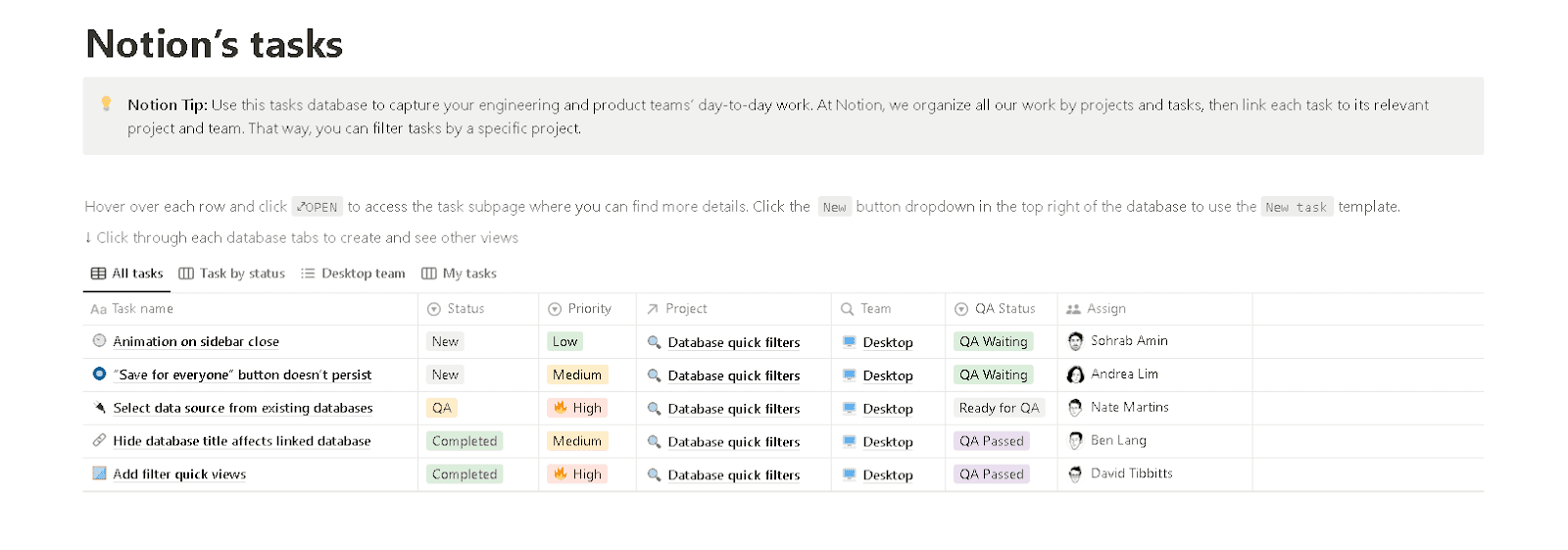
Task: Click the link icon beside Hide database title task
Action: click(x=99, y=440)
